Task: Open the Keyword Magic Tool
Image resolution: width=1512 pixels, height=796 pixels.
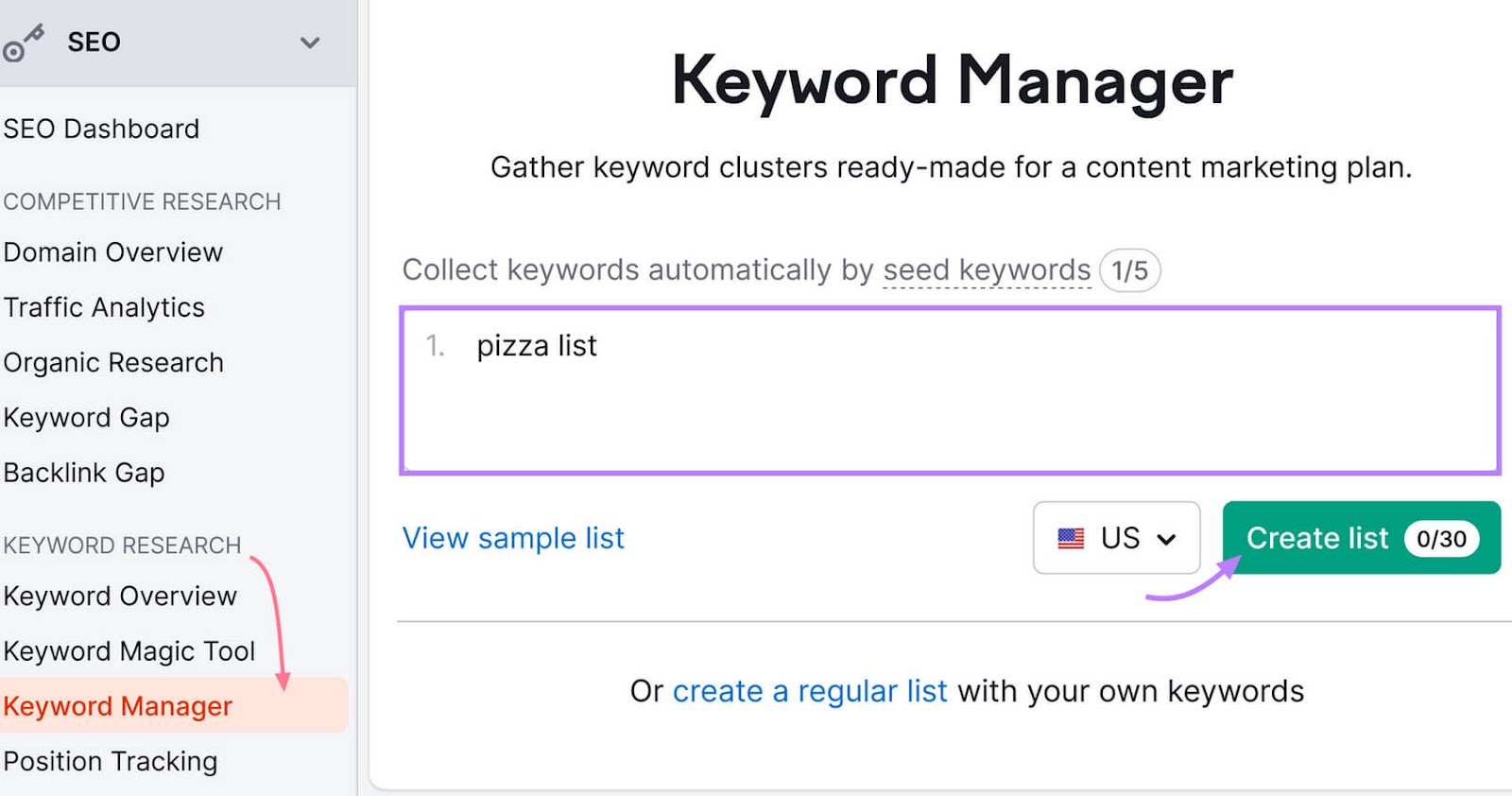Action: [129, 650]
